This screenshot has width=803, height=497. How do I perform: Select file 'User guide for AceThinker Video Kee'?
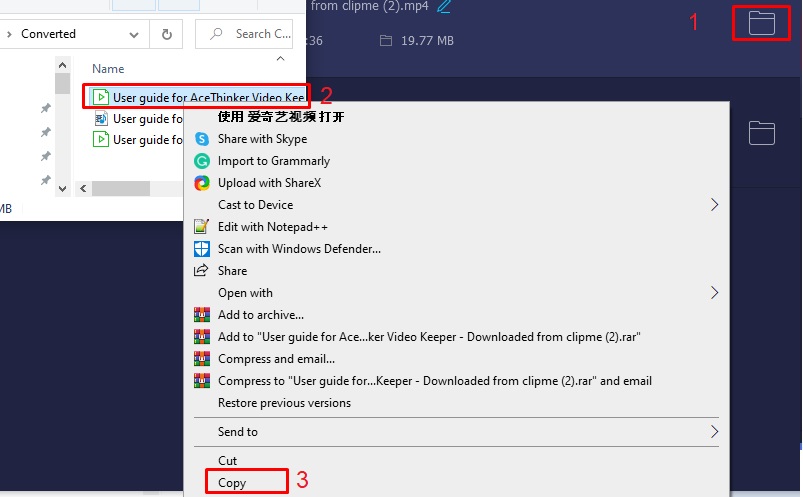pos(198,97)
